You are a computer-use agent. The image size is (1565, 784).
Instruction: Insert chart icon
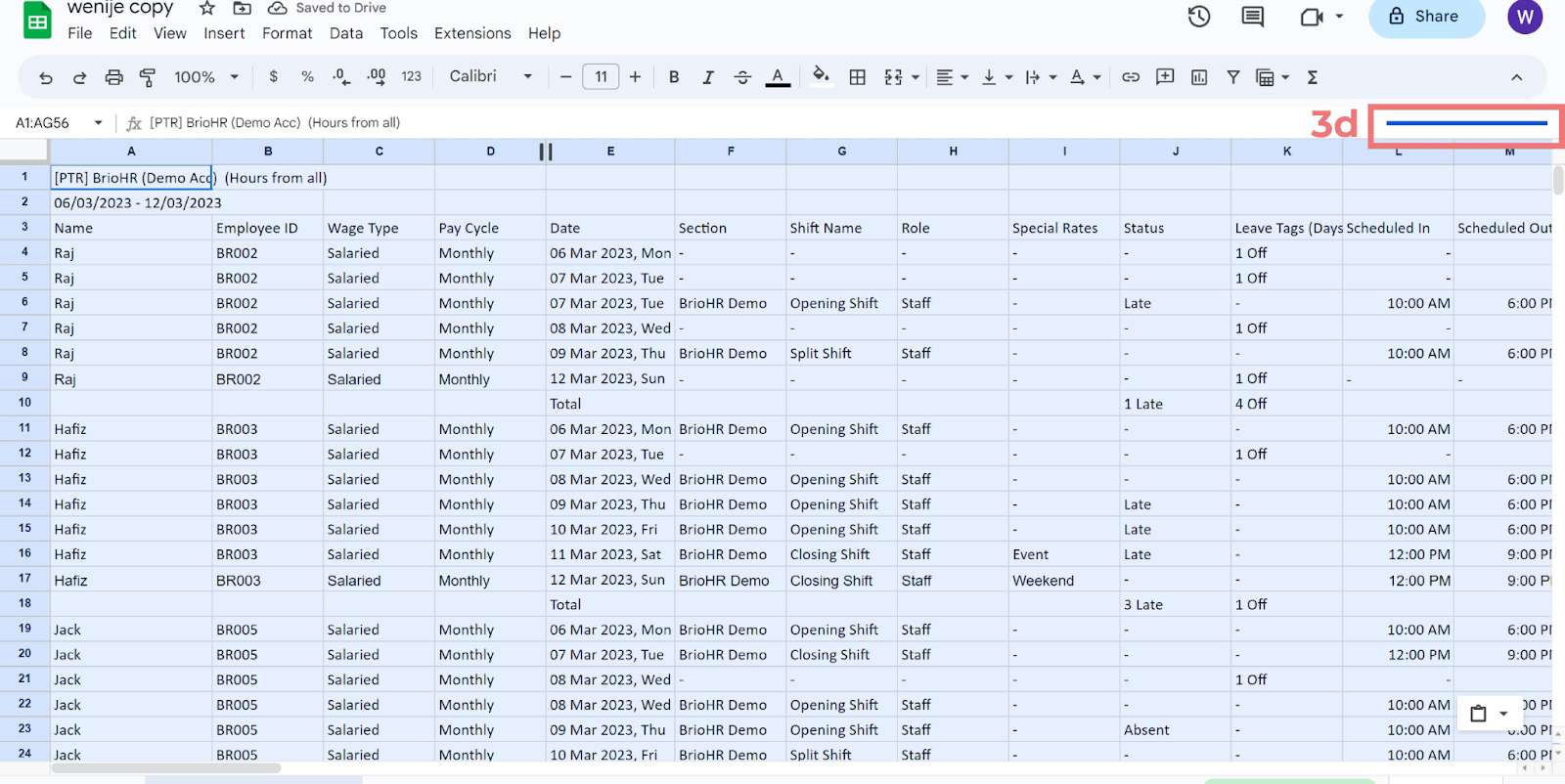click(1199, 76)
